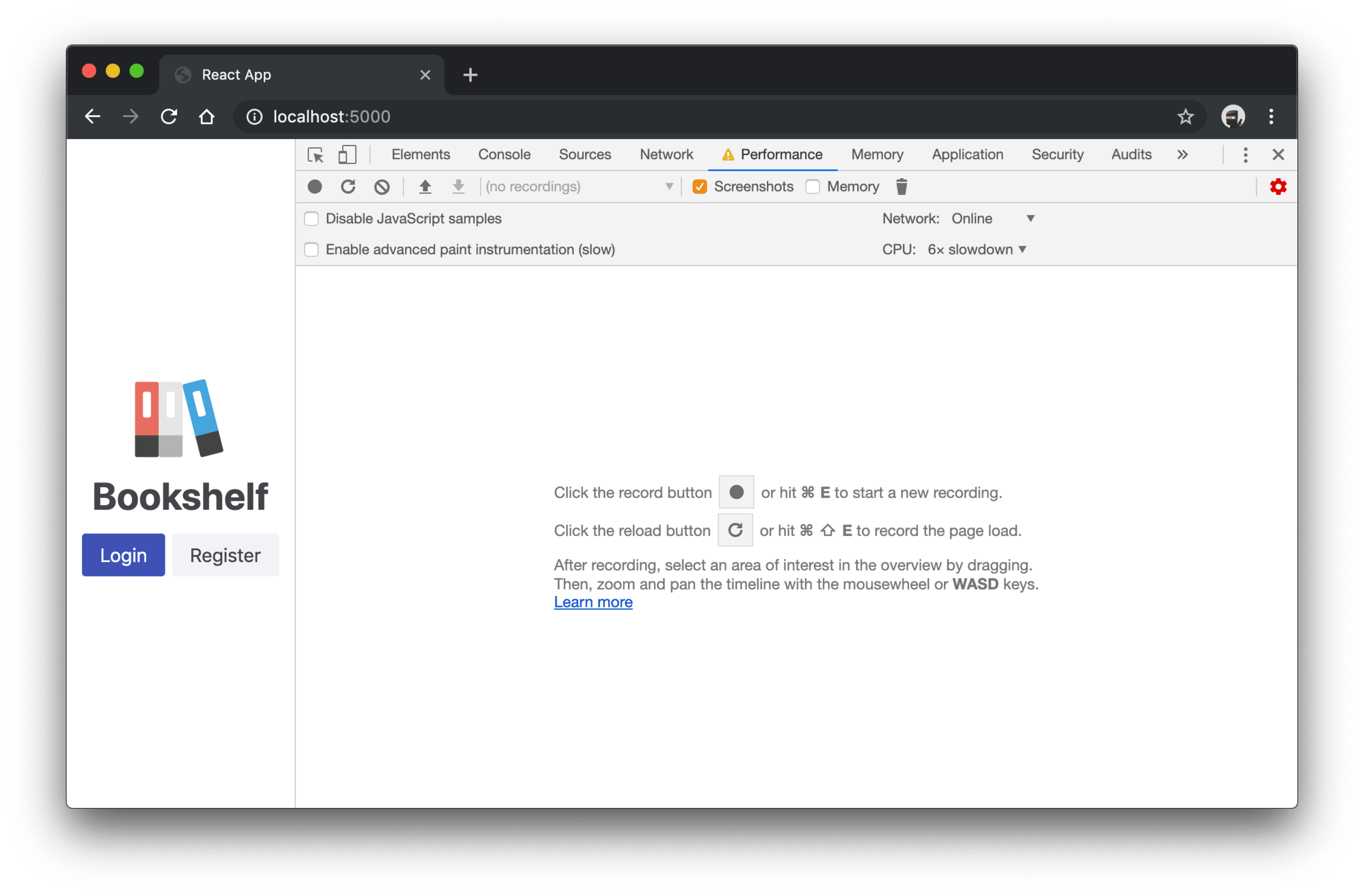
Task: View site information icon beside the URL
Action: point(254,117)
